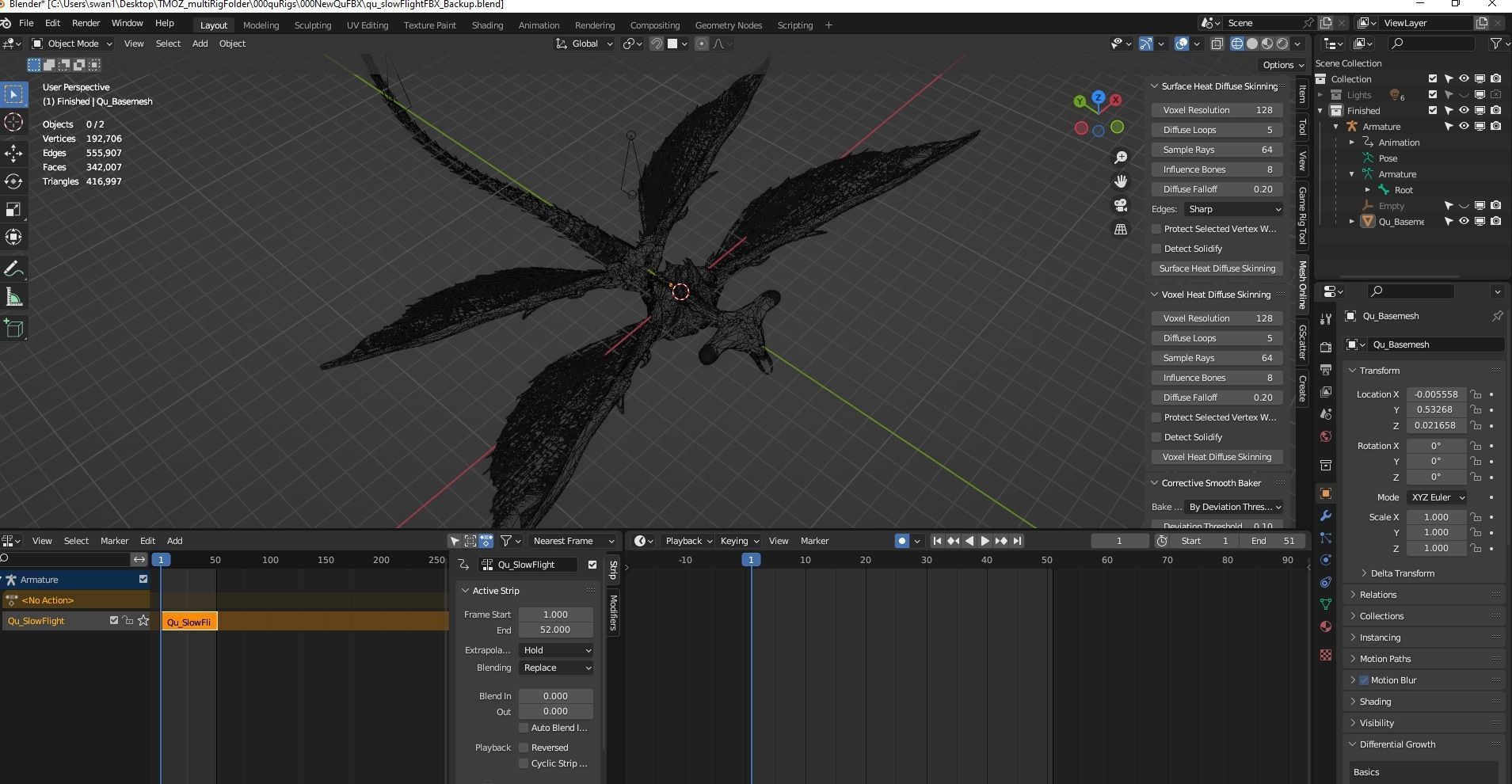Open the Object Mode dropdown
This screenshot has height=784, width=1512.
coord(72,44)
